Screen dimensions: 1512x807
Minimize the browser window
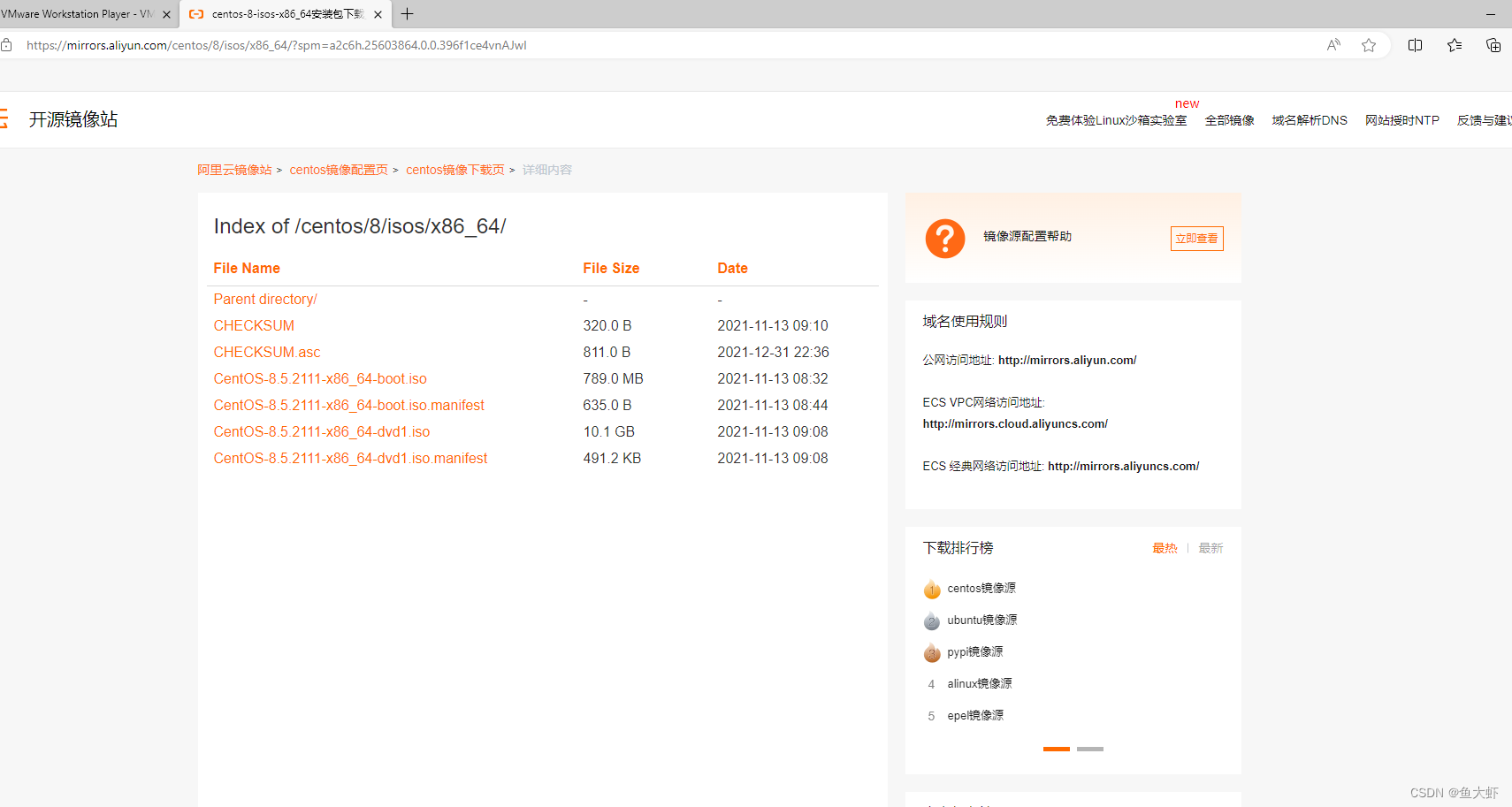point(1491,14)
